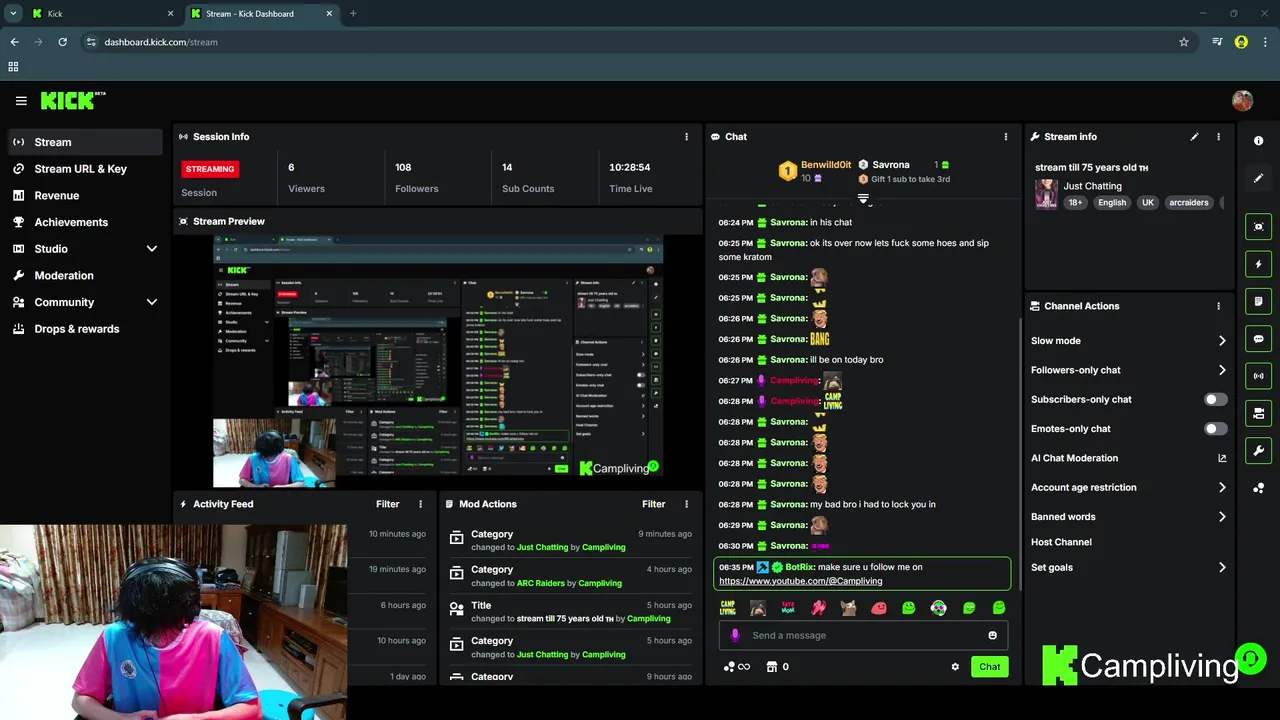
Task: Open a new browser tab
Action: coord(353,14)
